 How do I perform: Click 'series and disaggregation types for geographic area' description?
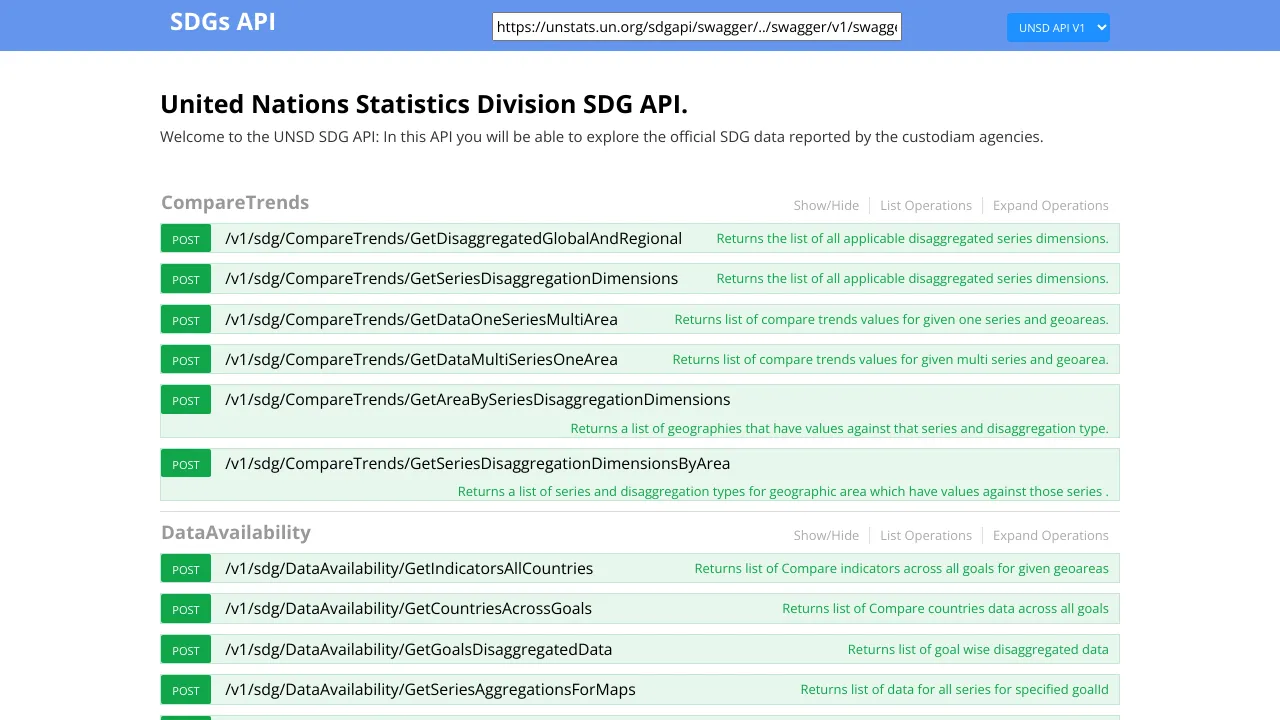(x=783, y=491)
